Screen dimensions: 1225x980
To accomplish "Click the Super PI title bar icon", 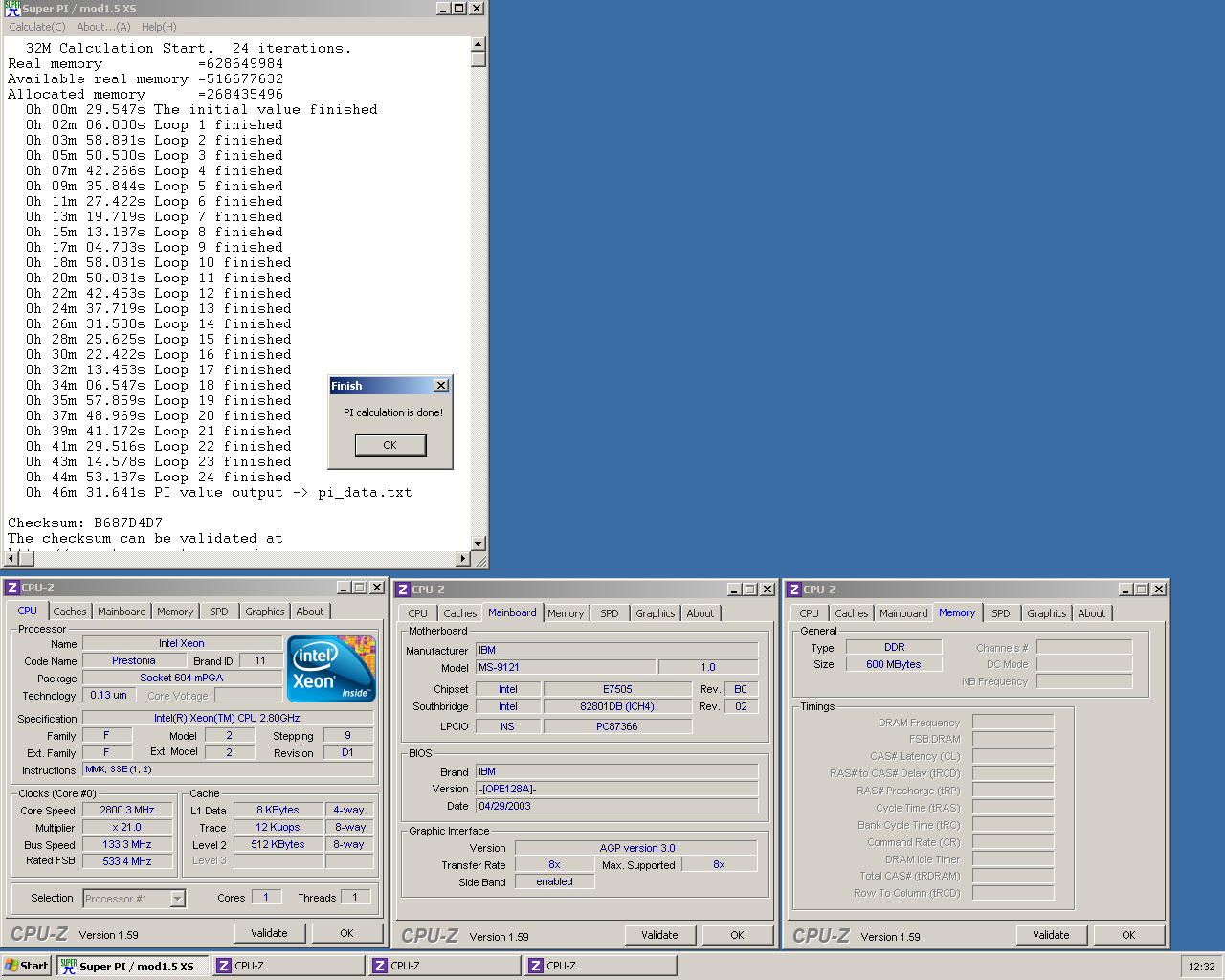I will click(x=12, y=9).
